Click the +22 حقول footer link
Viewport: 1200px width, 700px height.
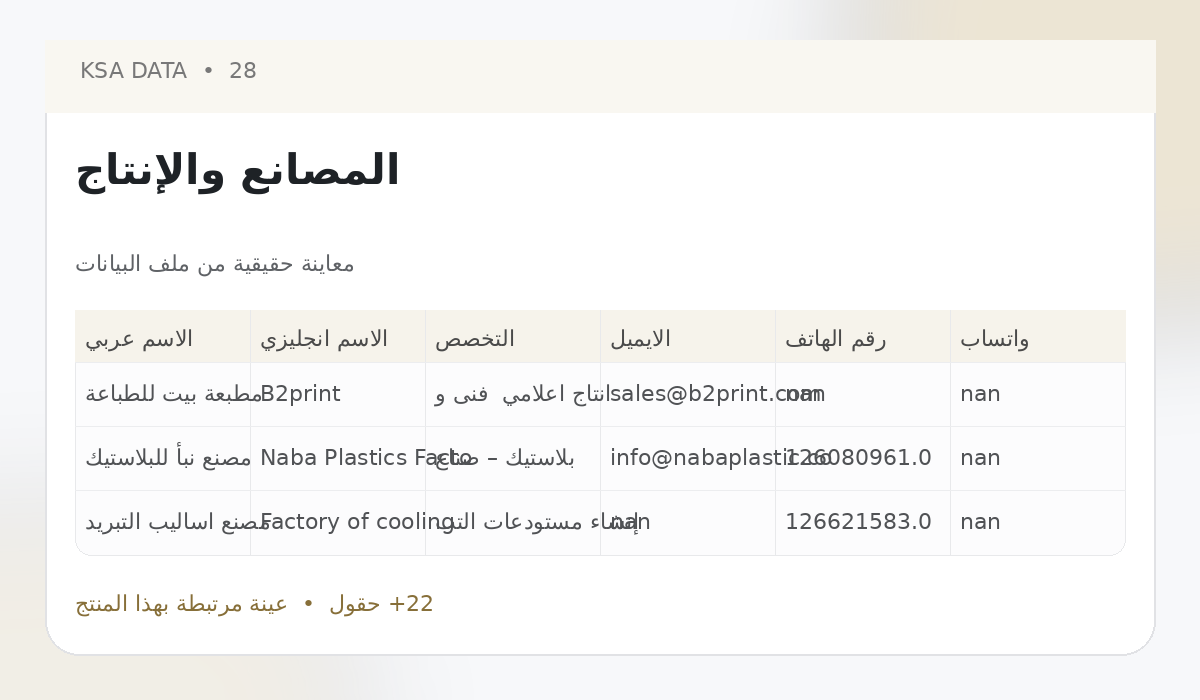381,605
